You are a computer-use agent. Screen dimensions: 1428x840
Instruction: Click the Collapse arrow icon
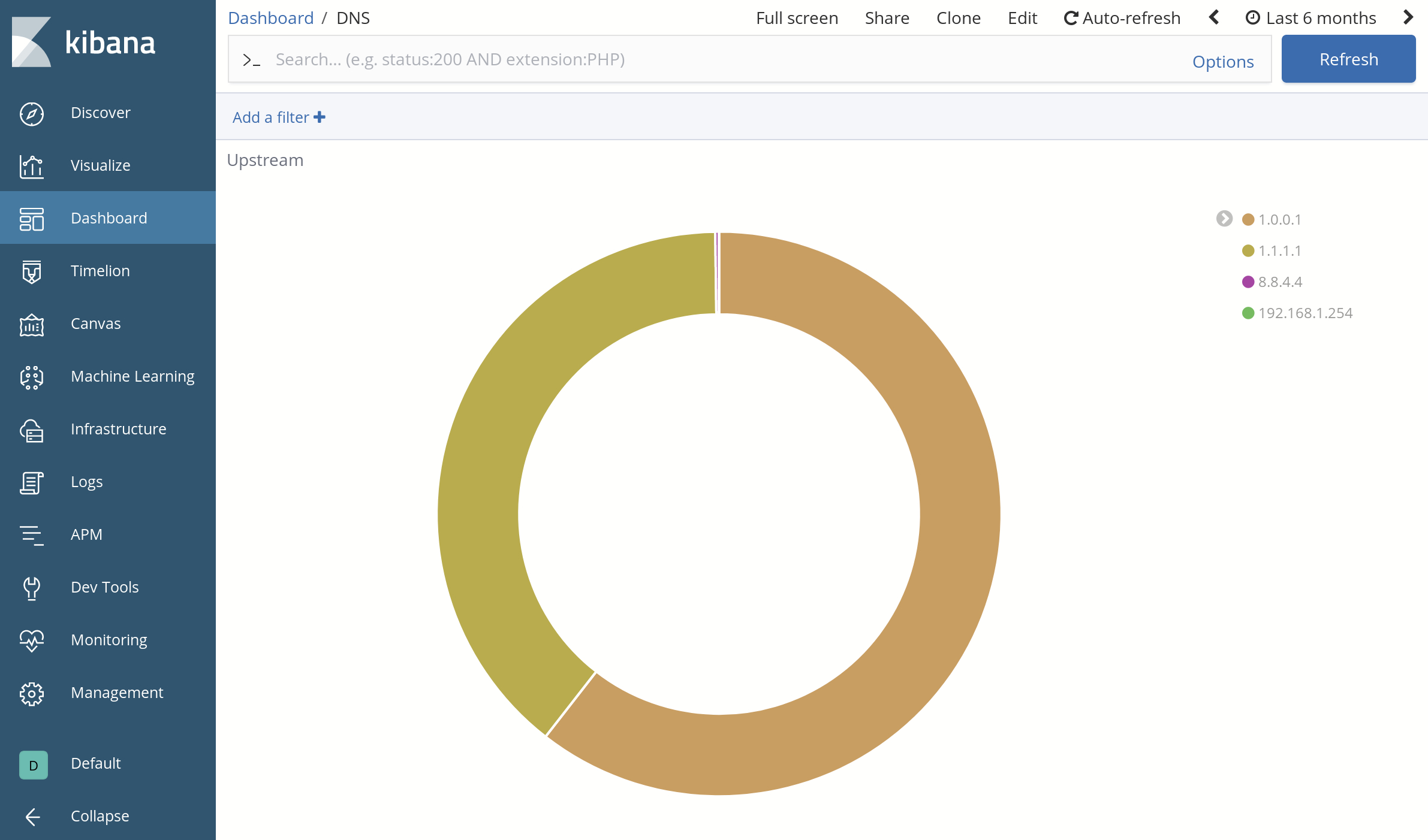click(x=32, y=817)
